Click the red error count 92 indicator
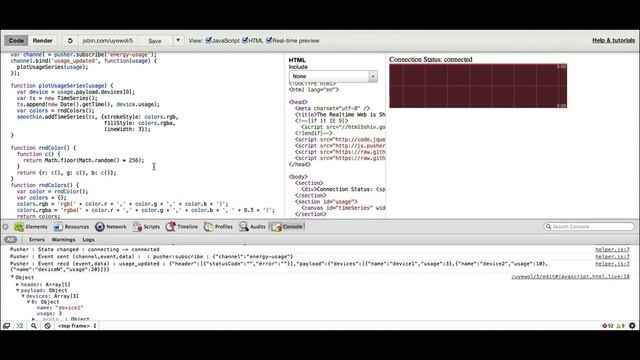Screen dimensions: 640x360 608,326
